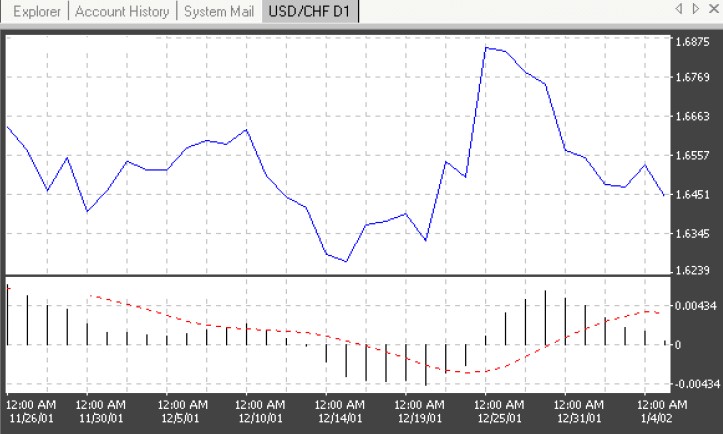Screen dimensions: 723x434
Task: Click the 11/26/01 date label
Action: pos(31,419)
